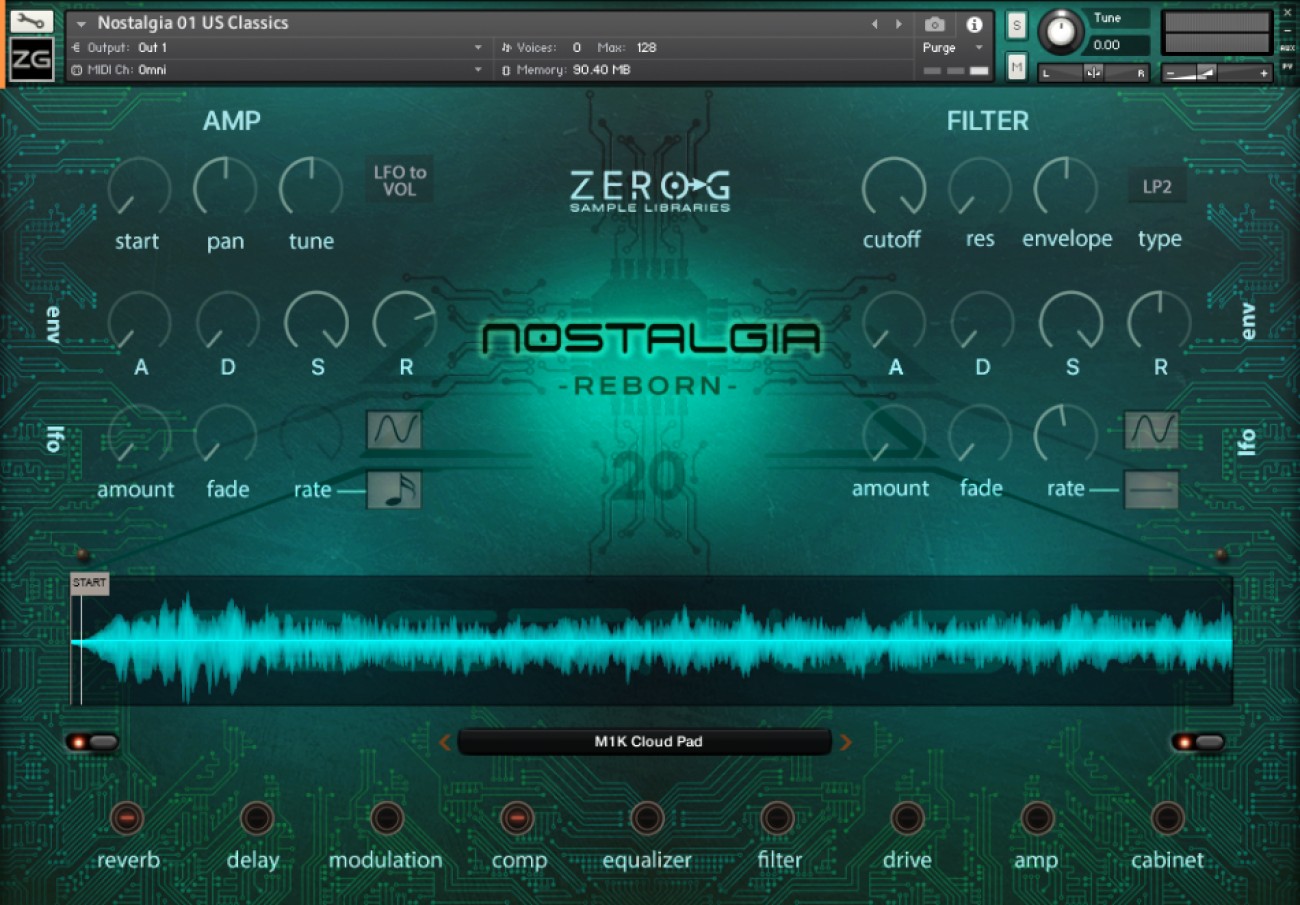Enable the Solo (S) toggle
The width and height of the screenshot is (1300, 905).
tap(1016, 26)
